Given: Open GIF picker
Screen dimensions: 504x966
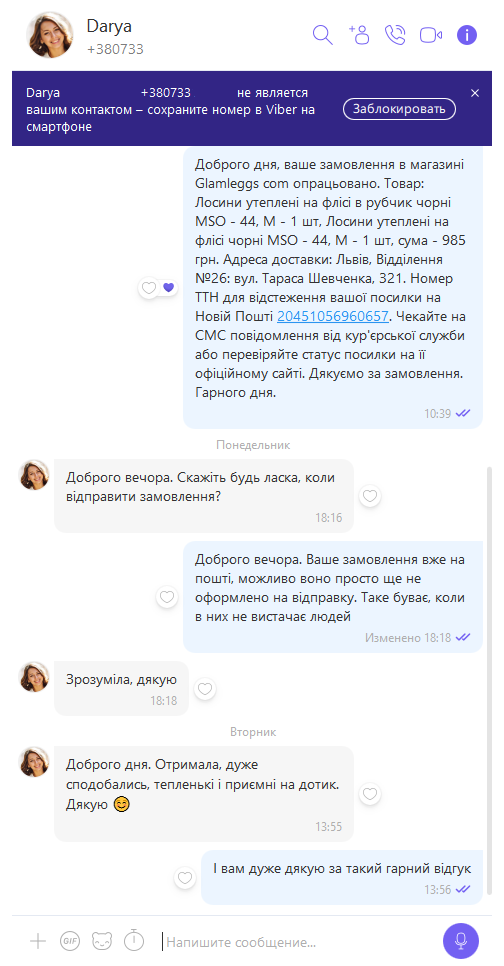Looking at the screenshot, I should point(70,941).
